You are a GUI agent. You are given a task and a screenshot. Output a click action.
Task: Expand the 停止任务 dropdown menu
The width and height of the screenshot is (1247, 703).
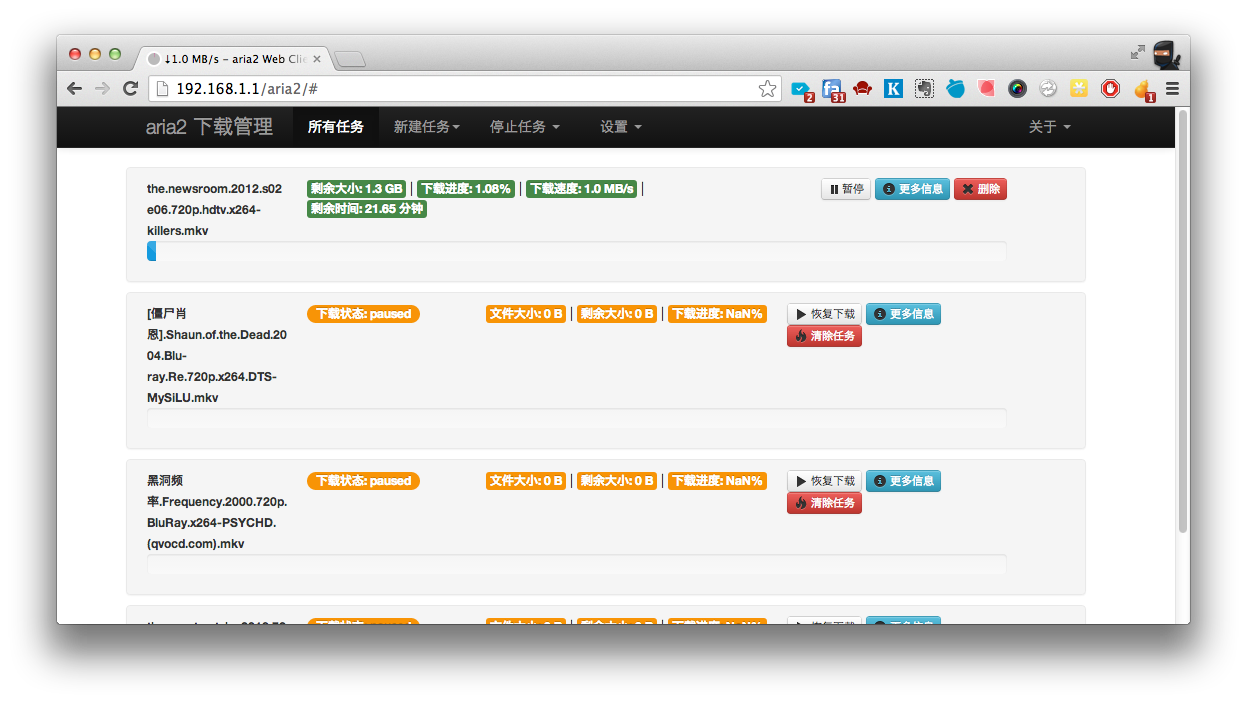click(x=524, y=127)
